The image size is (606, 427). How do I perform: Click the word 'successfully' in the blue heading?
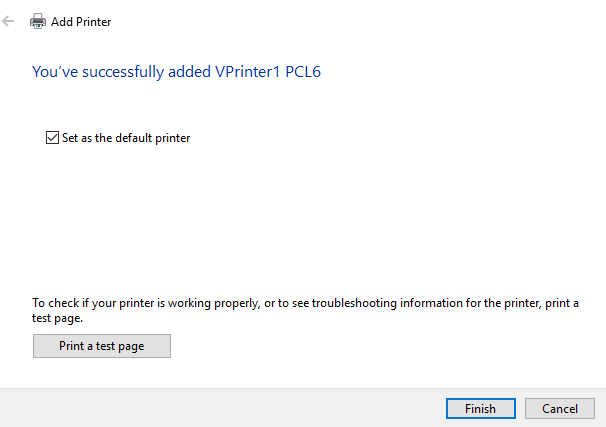(x=123, y=72)
